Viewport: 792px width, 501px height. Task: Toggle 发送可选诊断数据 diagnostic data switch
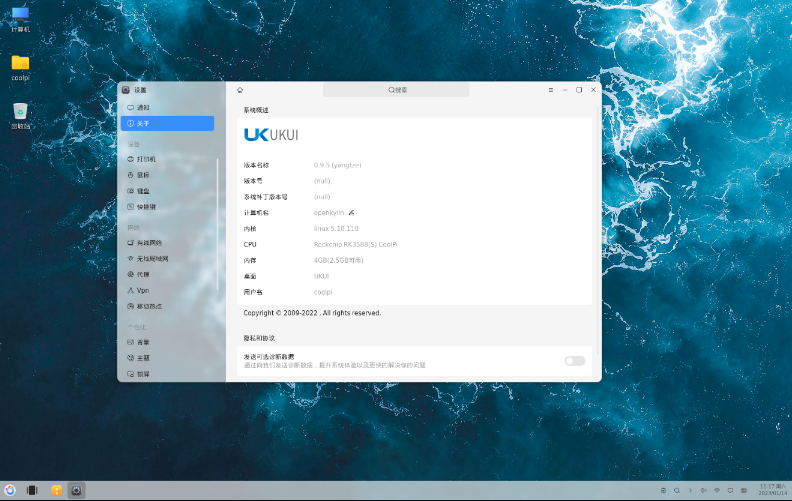coord(575,361)
